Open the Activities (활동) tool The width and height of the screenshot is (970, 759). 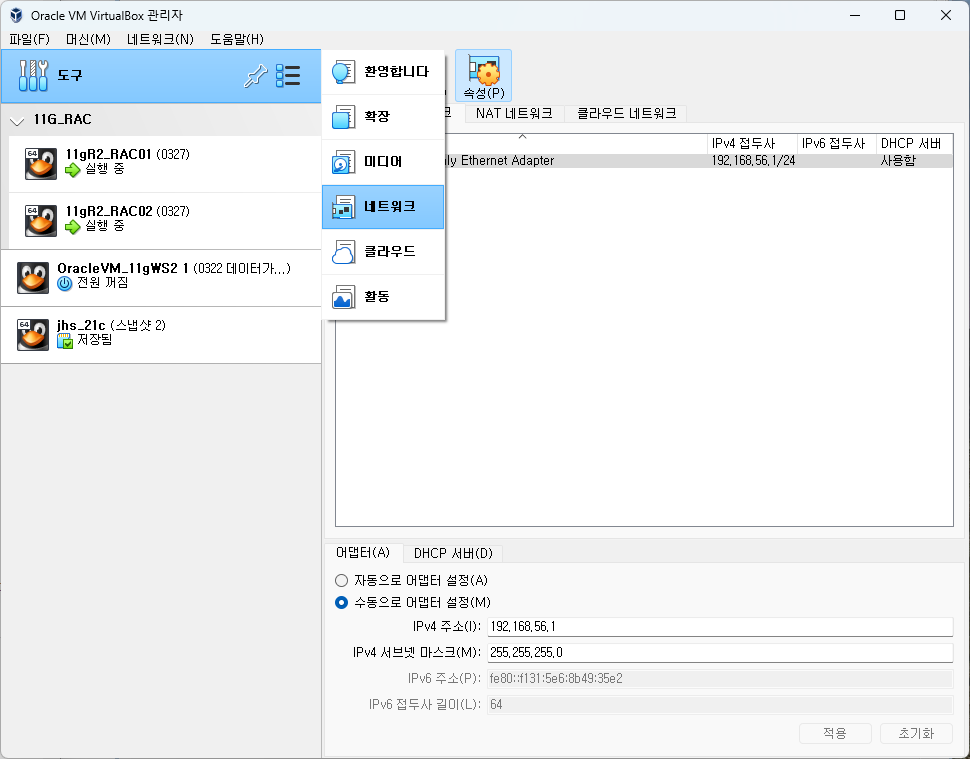pos(383,298)
